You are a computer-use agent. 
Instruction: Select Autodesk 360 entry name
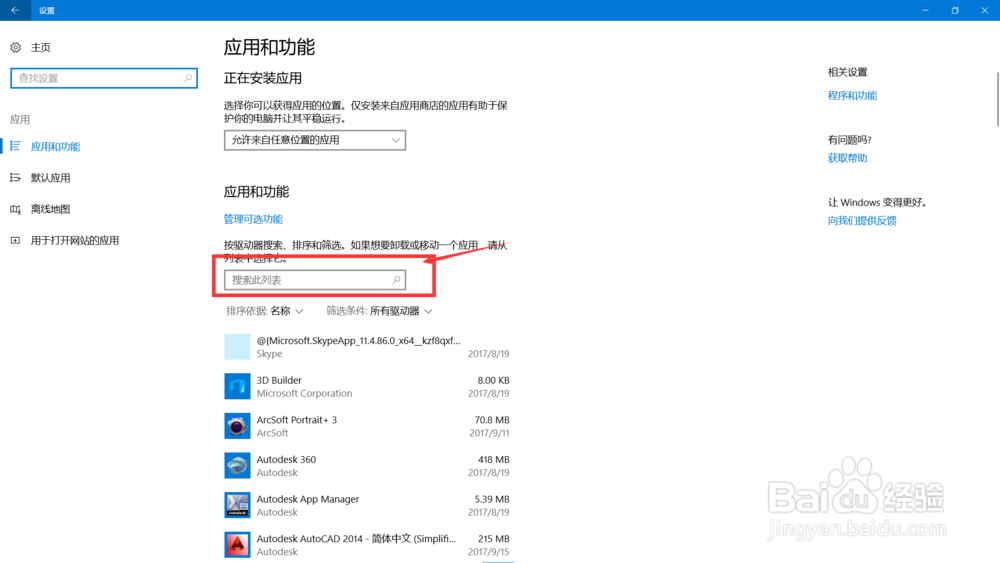point(286,459)
